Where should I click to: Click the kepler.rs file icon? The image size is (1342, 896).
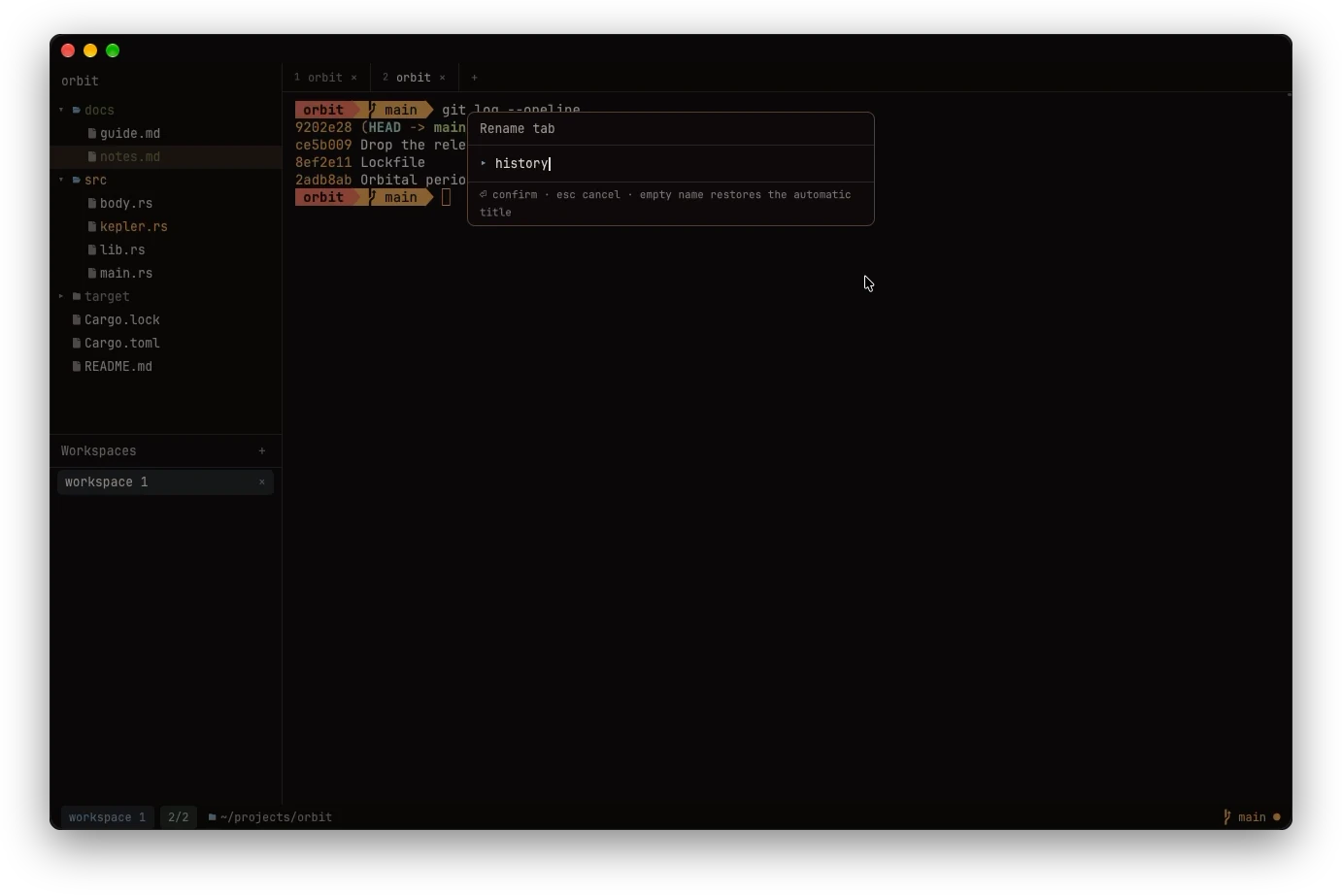[x=92, y=226]
